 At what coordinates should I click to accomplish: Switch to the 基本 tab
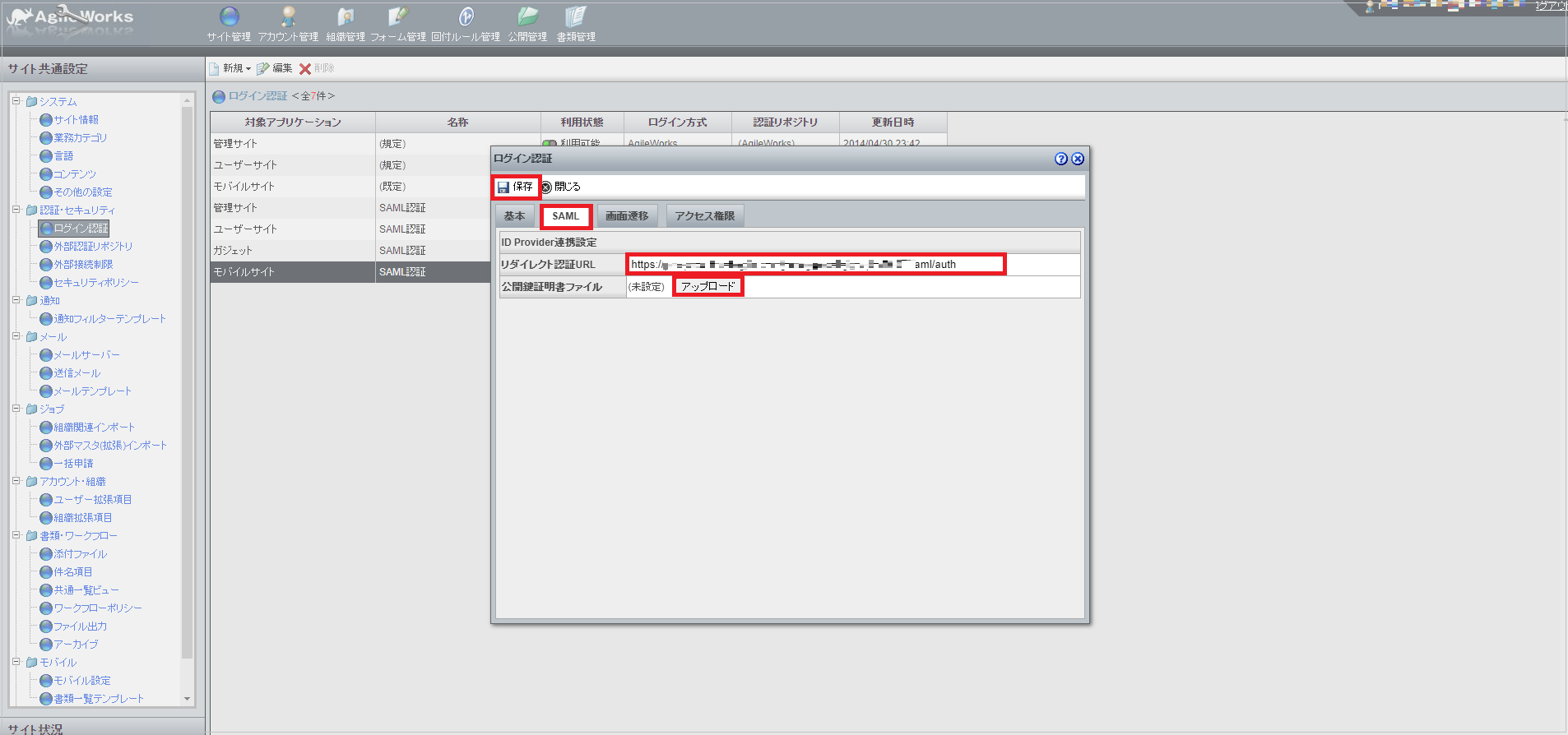click(x=515, y=216)
